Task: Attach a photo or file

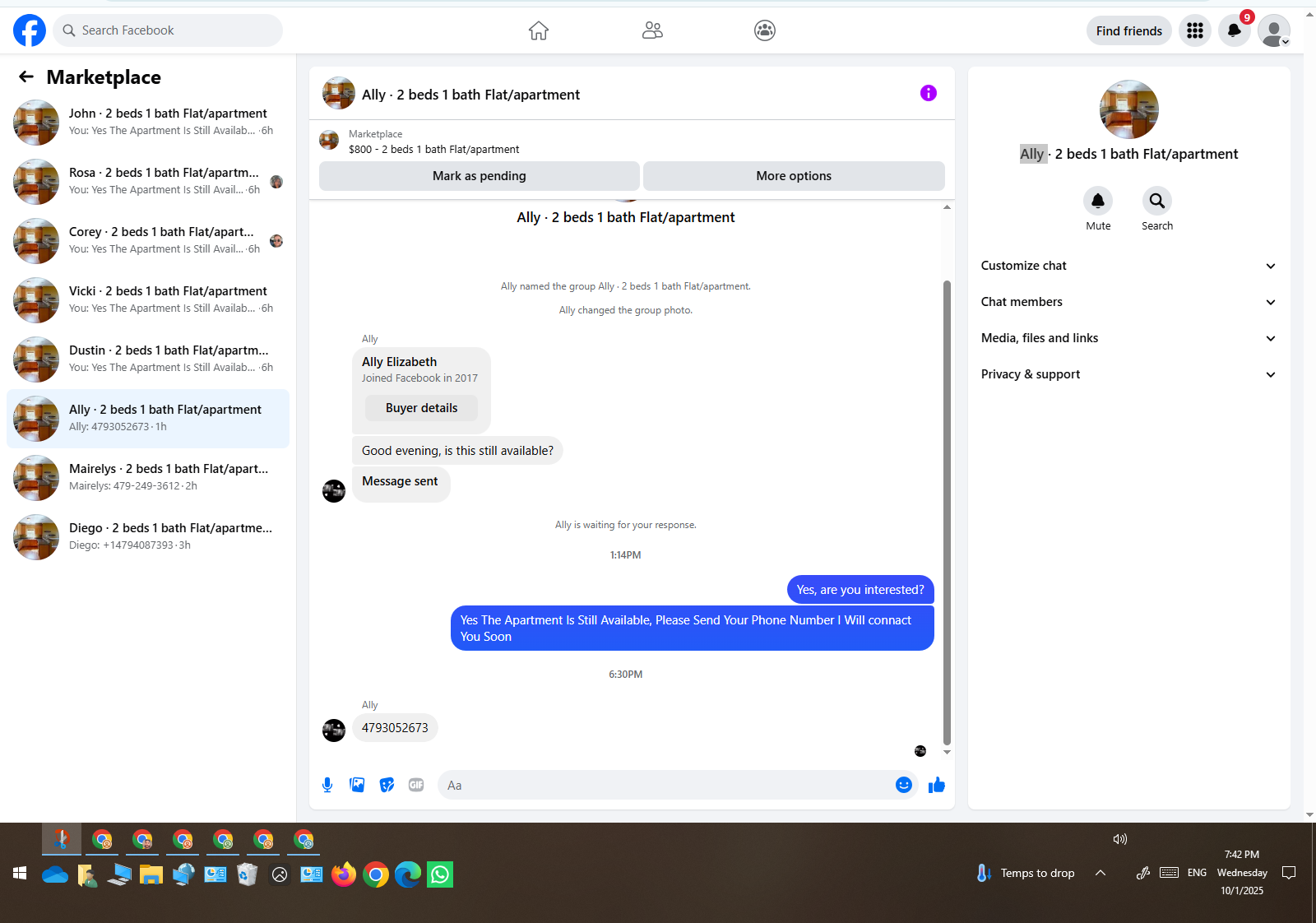Action: 357,785
